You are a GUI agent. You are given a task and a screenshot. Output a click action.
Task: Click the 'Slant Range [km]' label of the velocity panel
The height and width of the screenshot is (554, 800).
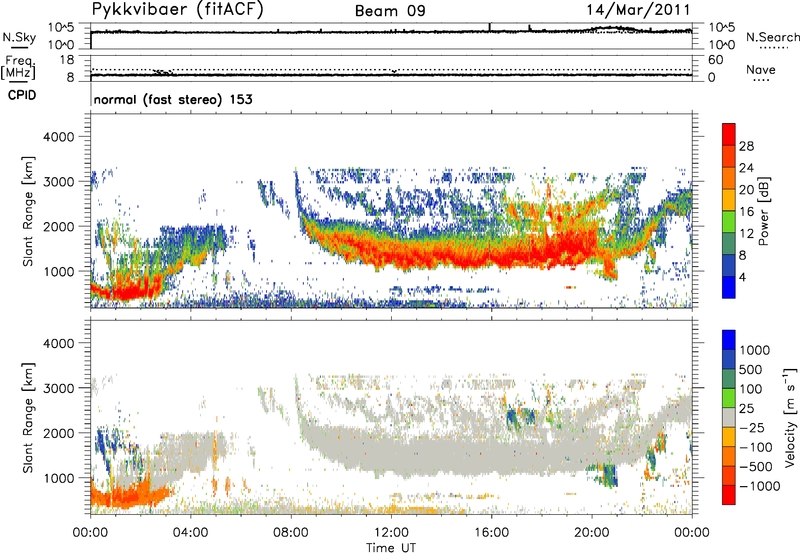click(x=28, y=418)
